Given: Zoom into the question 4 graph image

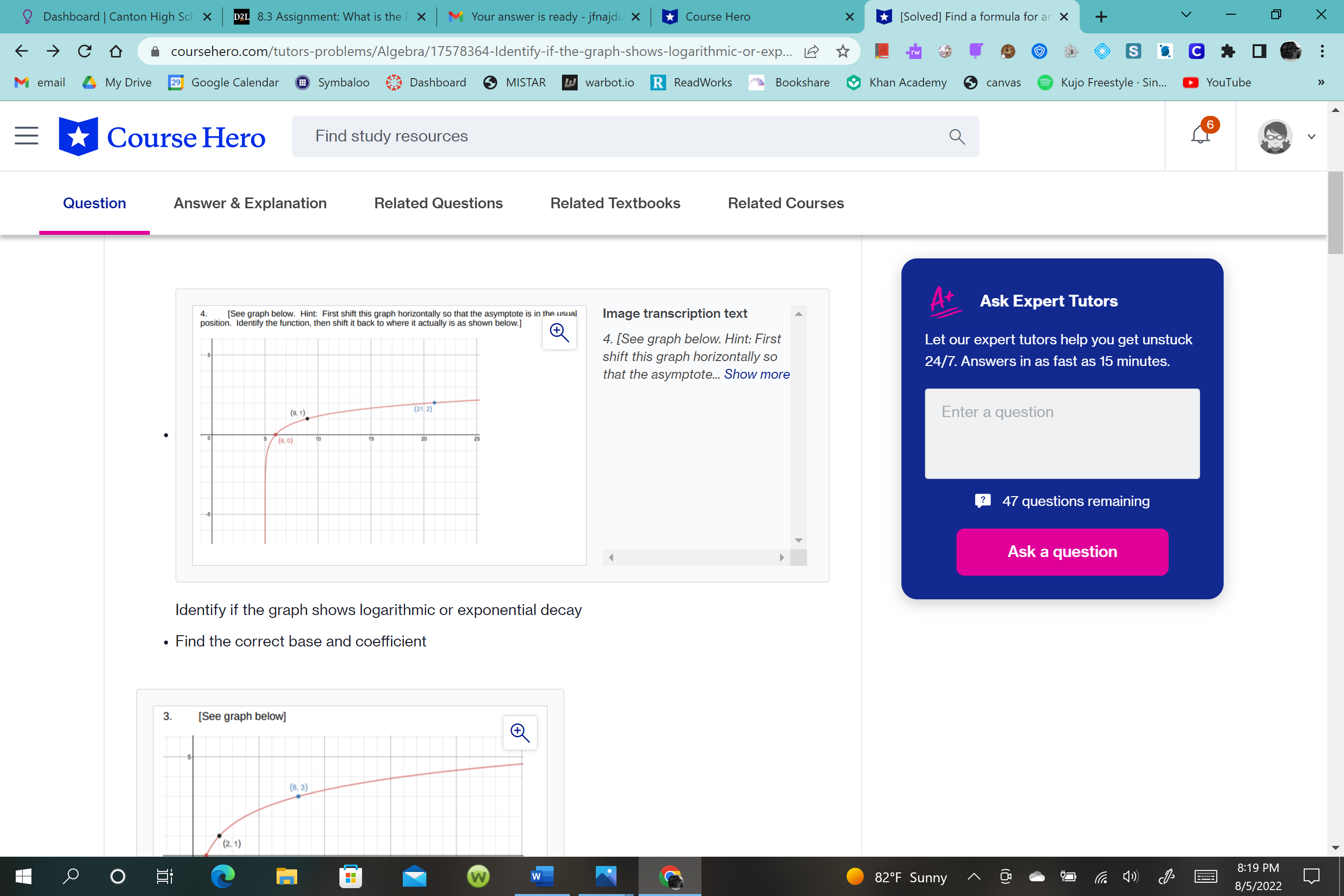Looking at the screenshot, I should 559,333.
